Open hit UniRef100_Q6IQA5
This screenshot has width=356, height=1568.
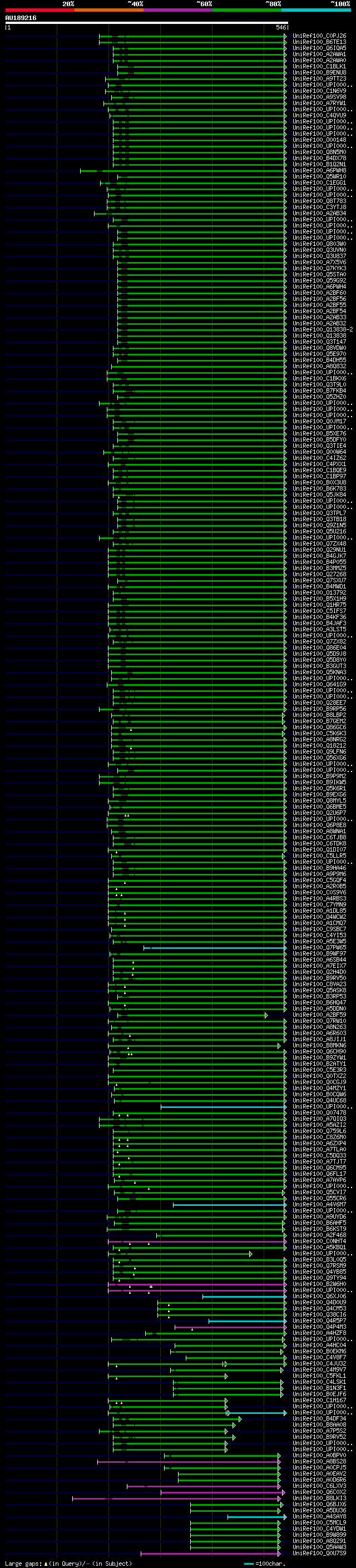coord(319,48)
